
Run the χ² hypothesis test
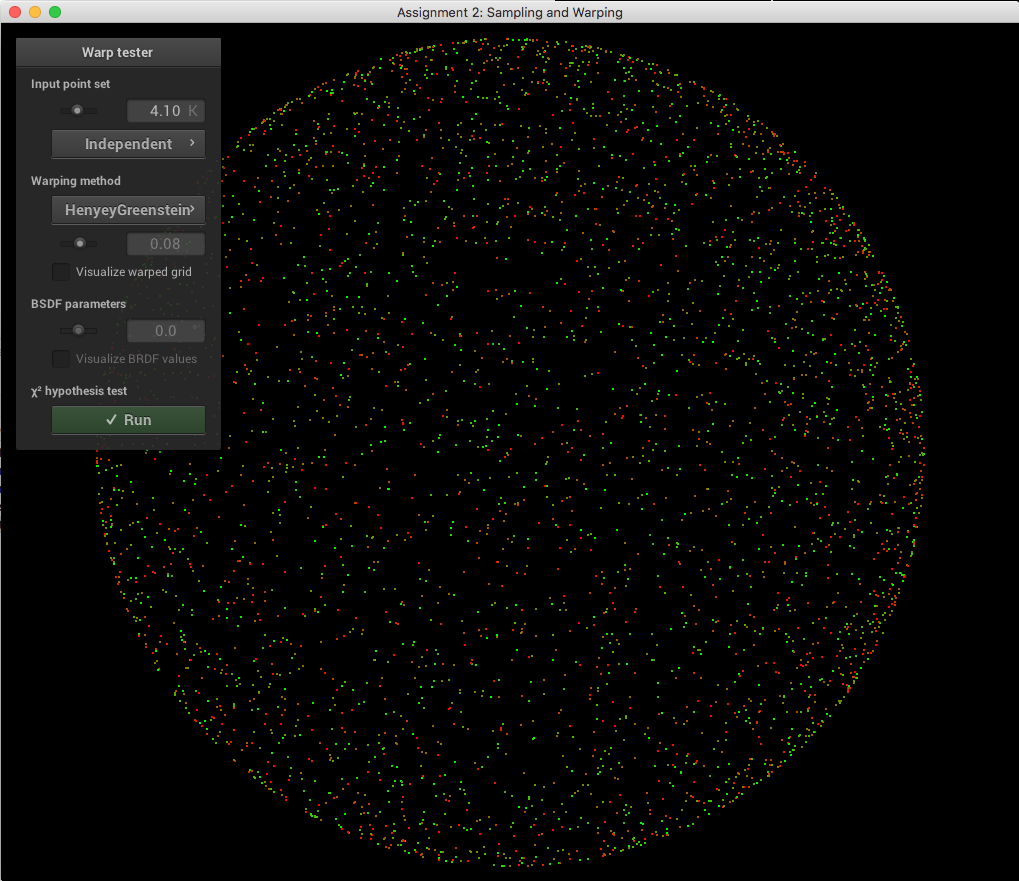(128, 420)
